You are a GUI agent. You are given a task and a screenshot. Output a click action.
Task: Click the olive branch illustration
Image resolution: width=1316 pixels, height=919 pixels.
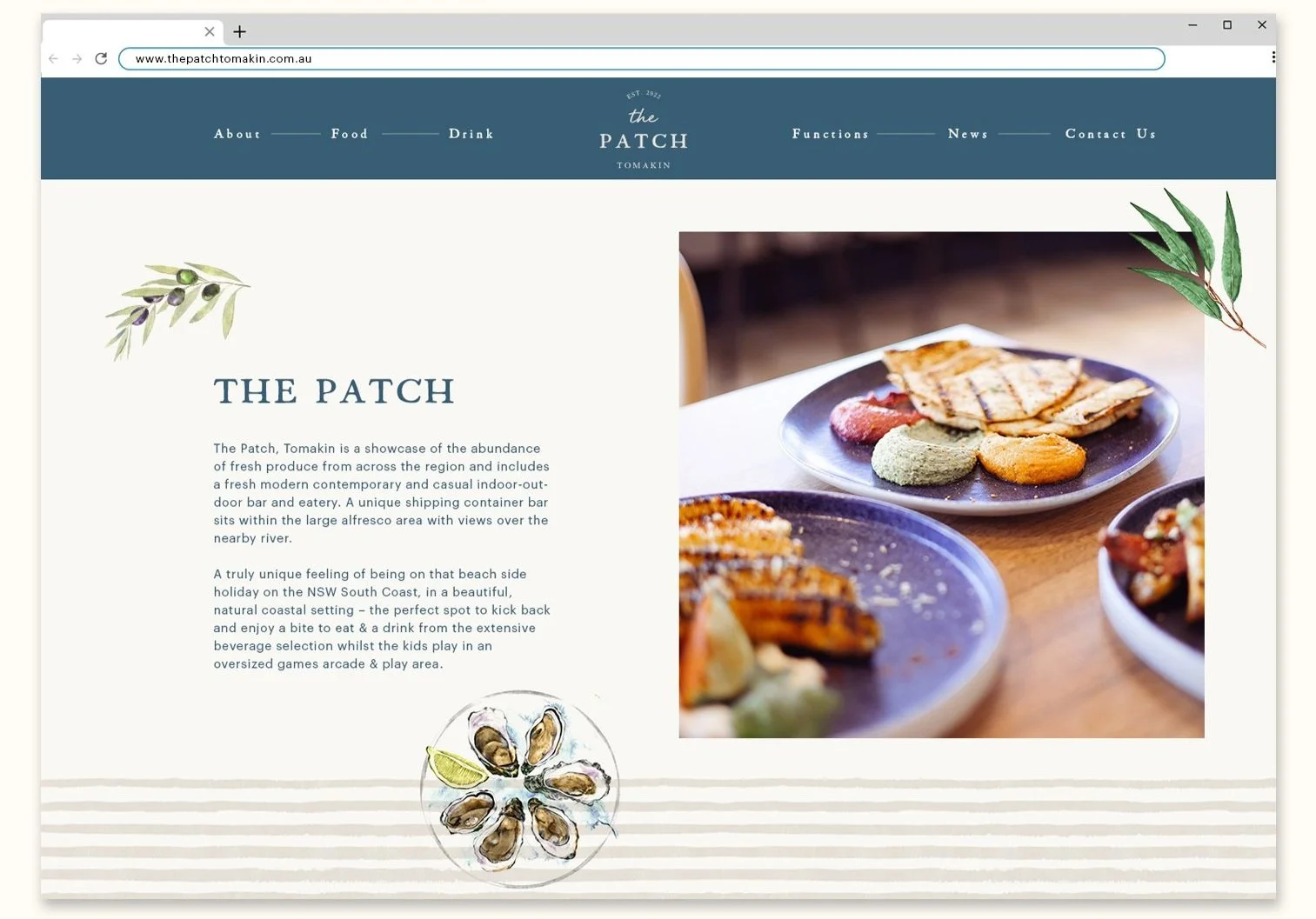[x=177, y=310]
